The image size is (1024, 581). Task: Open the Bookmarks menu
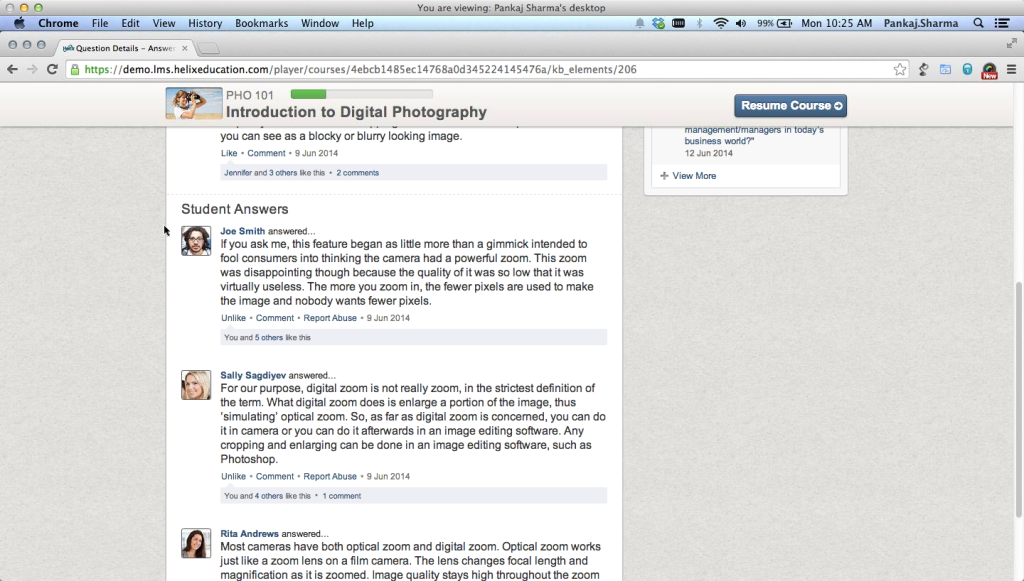[261, 24]
